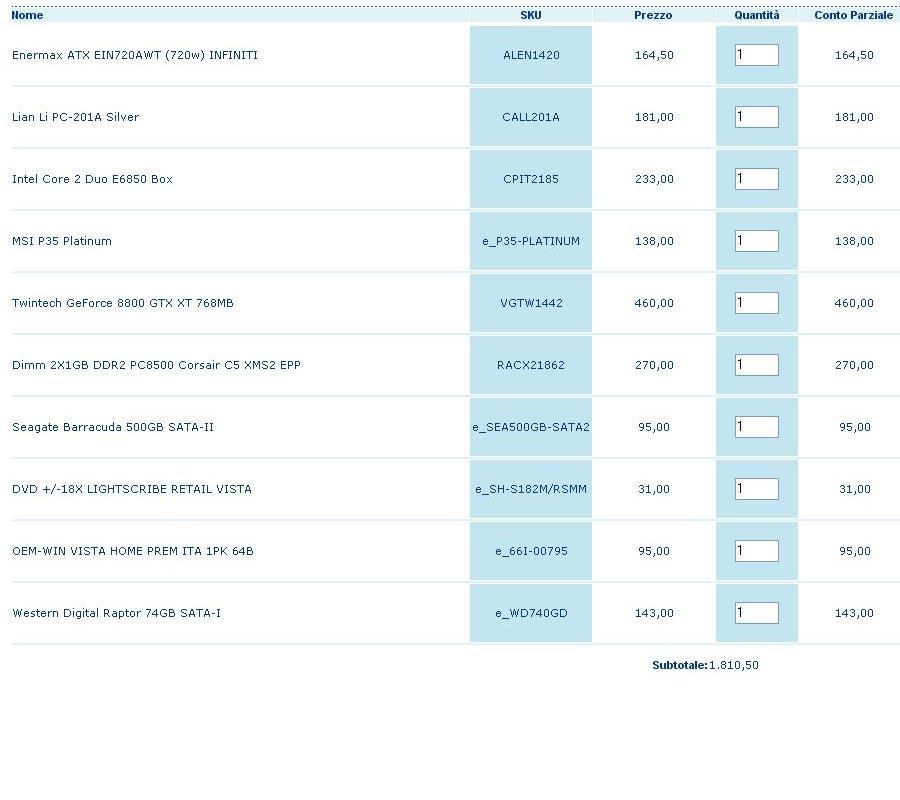900x800 pixels.
Task: Click Prezzo value 31,00 for DVD LIGHTSCRIBE
Action: coord(654,489)
